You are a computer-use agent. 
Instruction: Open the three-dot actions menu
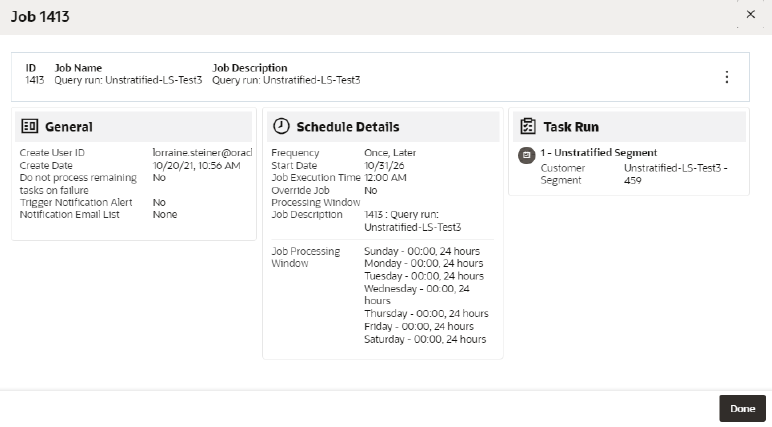tap(727, 77)
